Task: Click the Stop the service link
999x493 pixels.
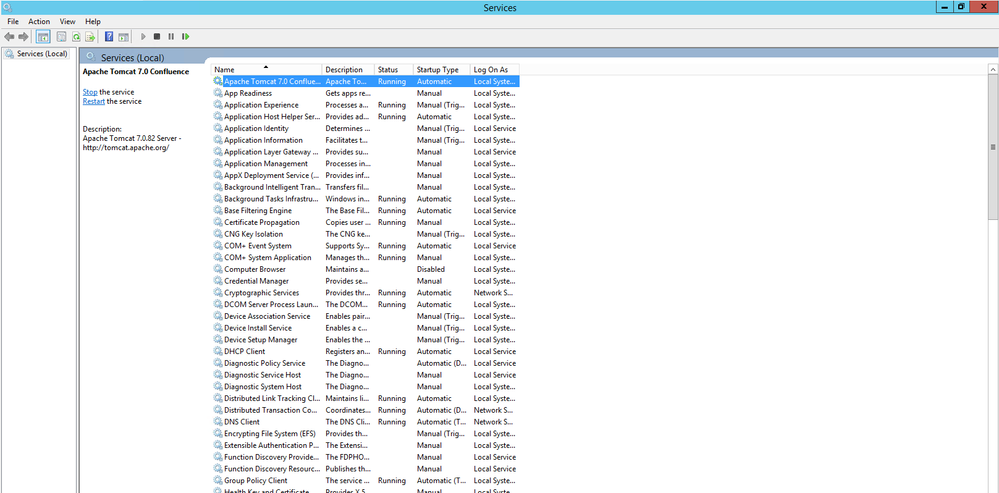Action: [90, 92]
